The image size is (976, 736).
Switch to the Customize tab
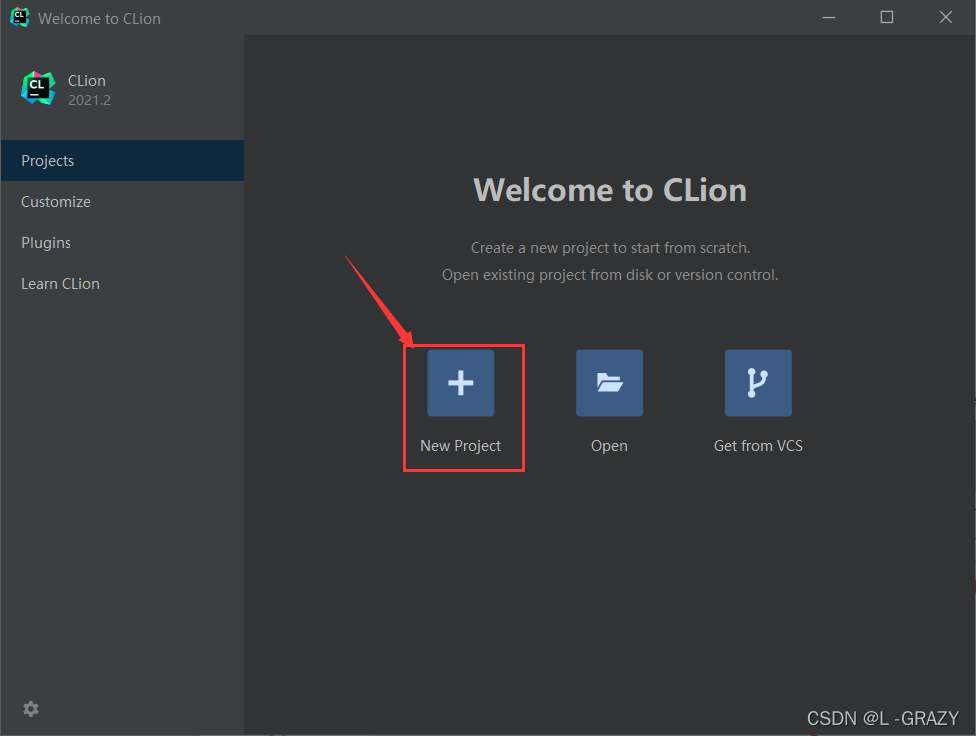coord(123,202)
